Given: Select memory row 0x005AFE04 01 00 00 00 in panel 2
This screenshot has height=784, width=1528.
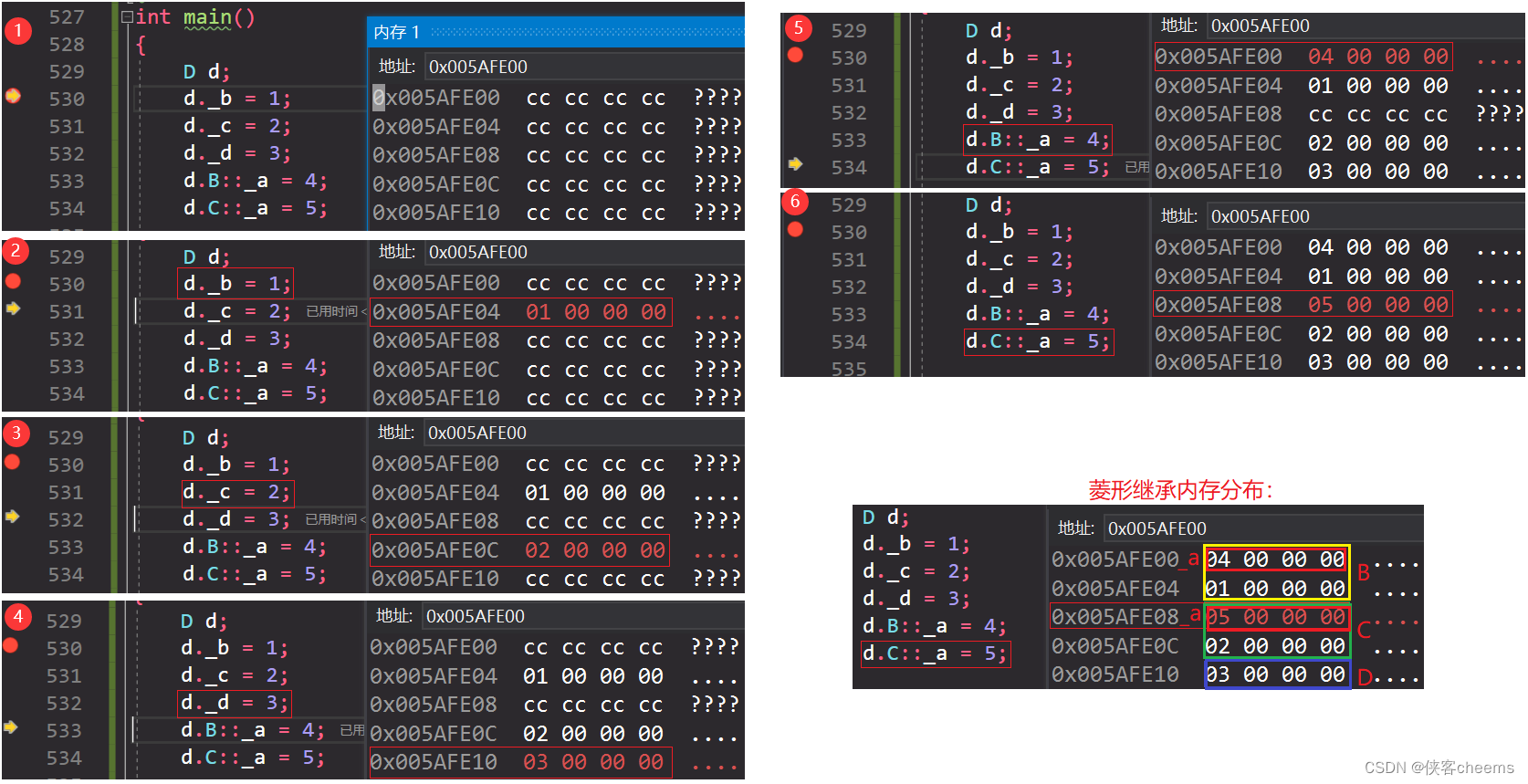Looking at the screenshot, I should pos(521,312).
